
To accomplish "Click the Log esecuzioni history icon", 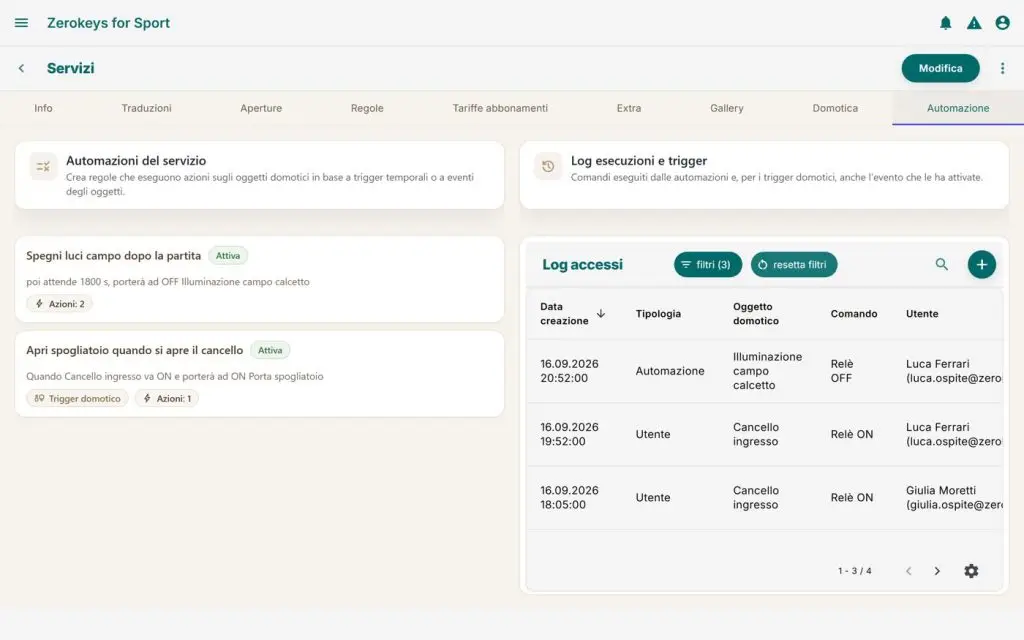I will point(548,167).
